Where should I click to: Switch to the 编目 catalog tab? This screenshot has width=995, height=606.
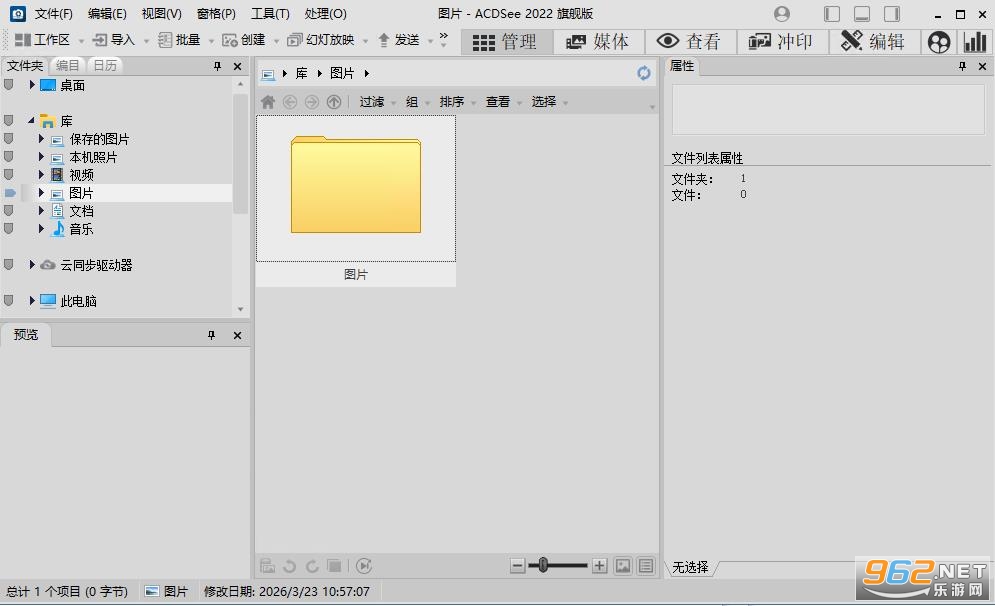[67, 65]
